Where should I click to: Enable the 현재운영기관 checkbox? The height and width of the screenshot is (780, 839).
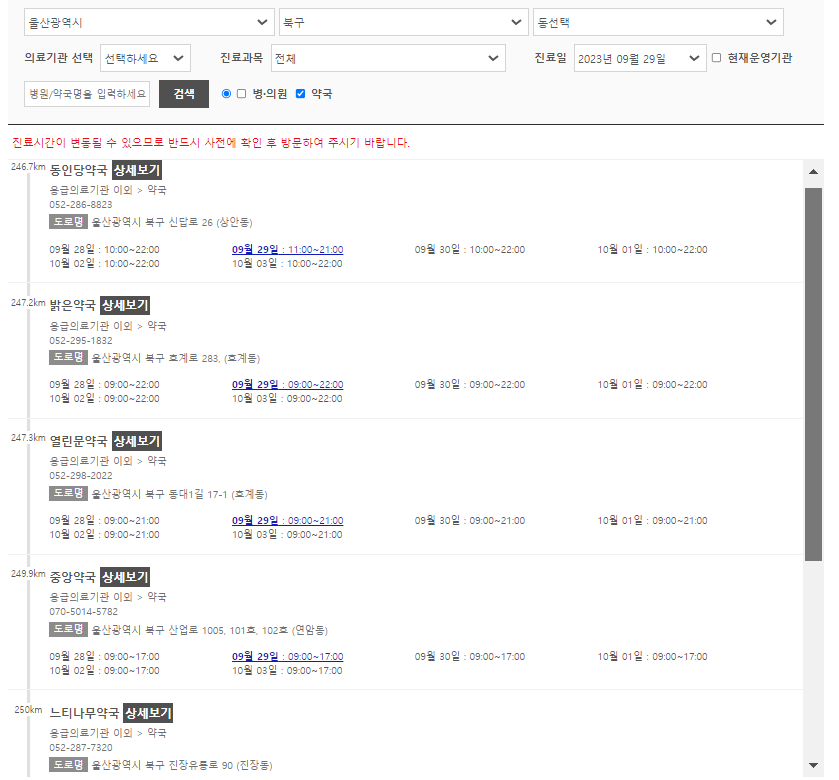(x=716, y=58)
